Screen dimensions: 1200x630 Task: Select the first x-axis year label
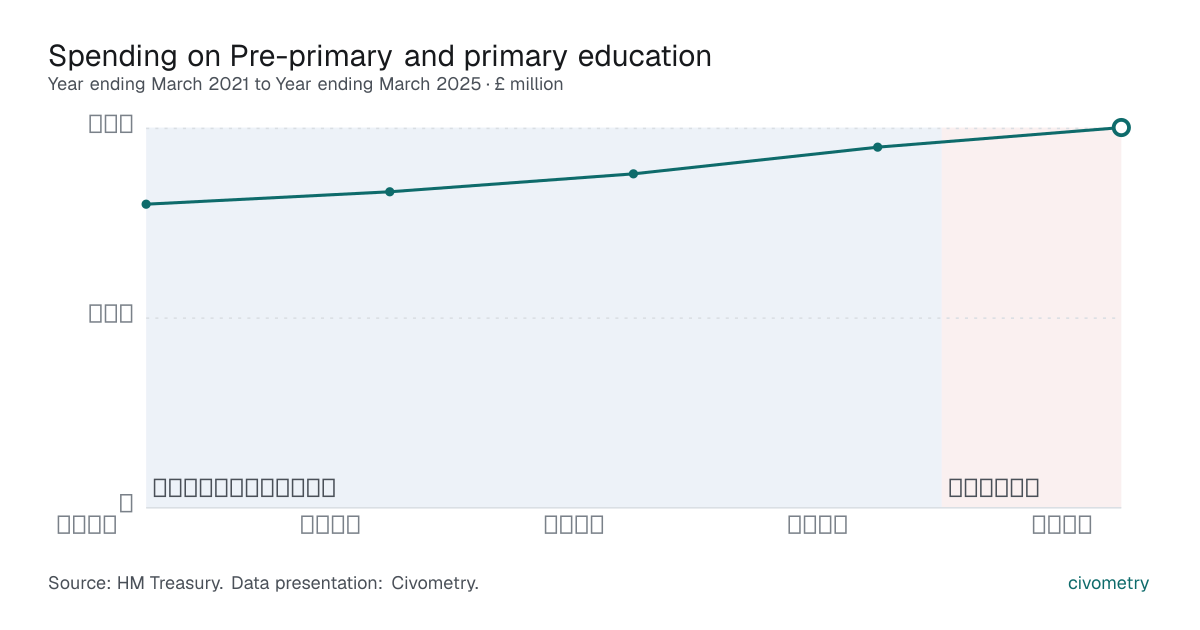pos(86,524)
